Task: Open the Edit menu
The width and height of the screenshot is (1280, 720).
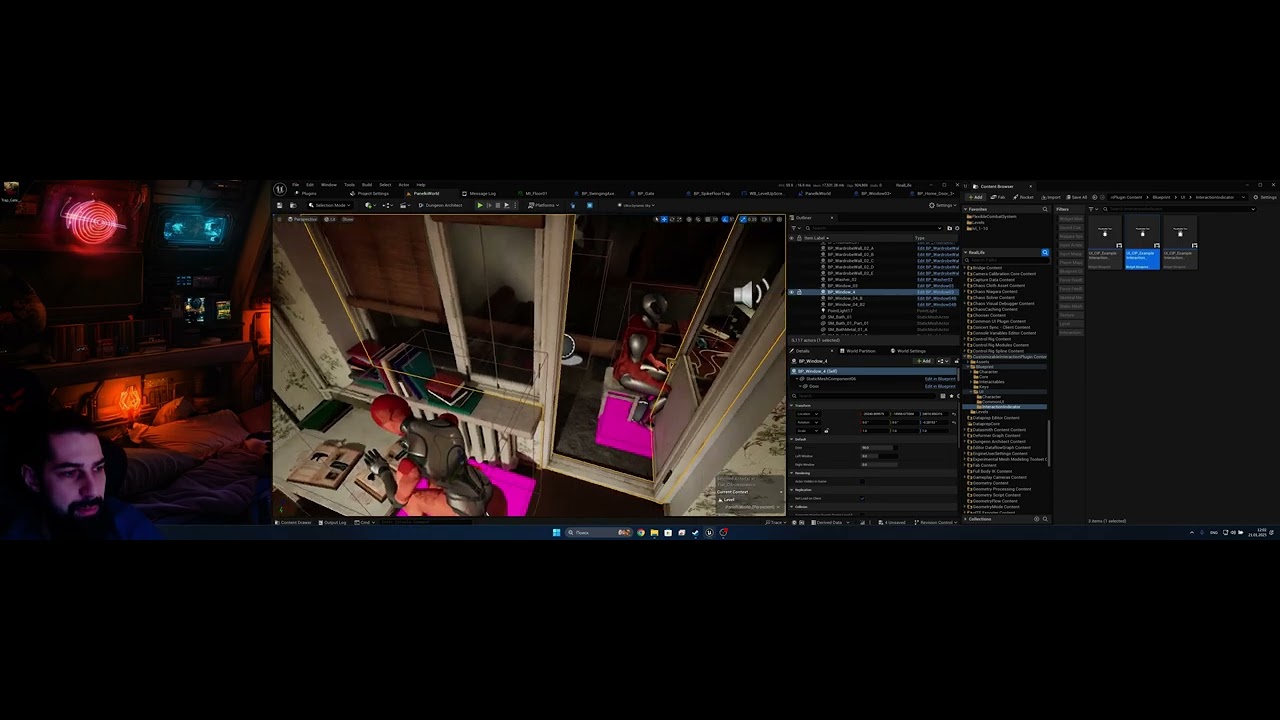Action: [309, 185]
